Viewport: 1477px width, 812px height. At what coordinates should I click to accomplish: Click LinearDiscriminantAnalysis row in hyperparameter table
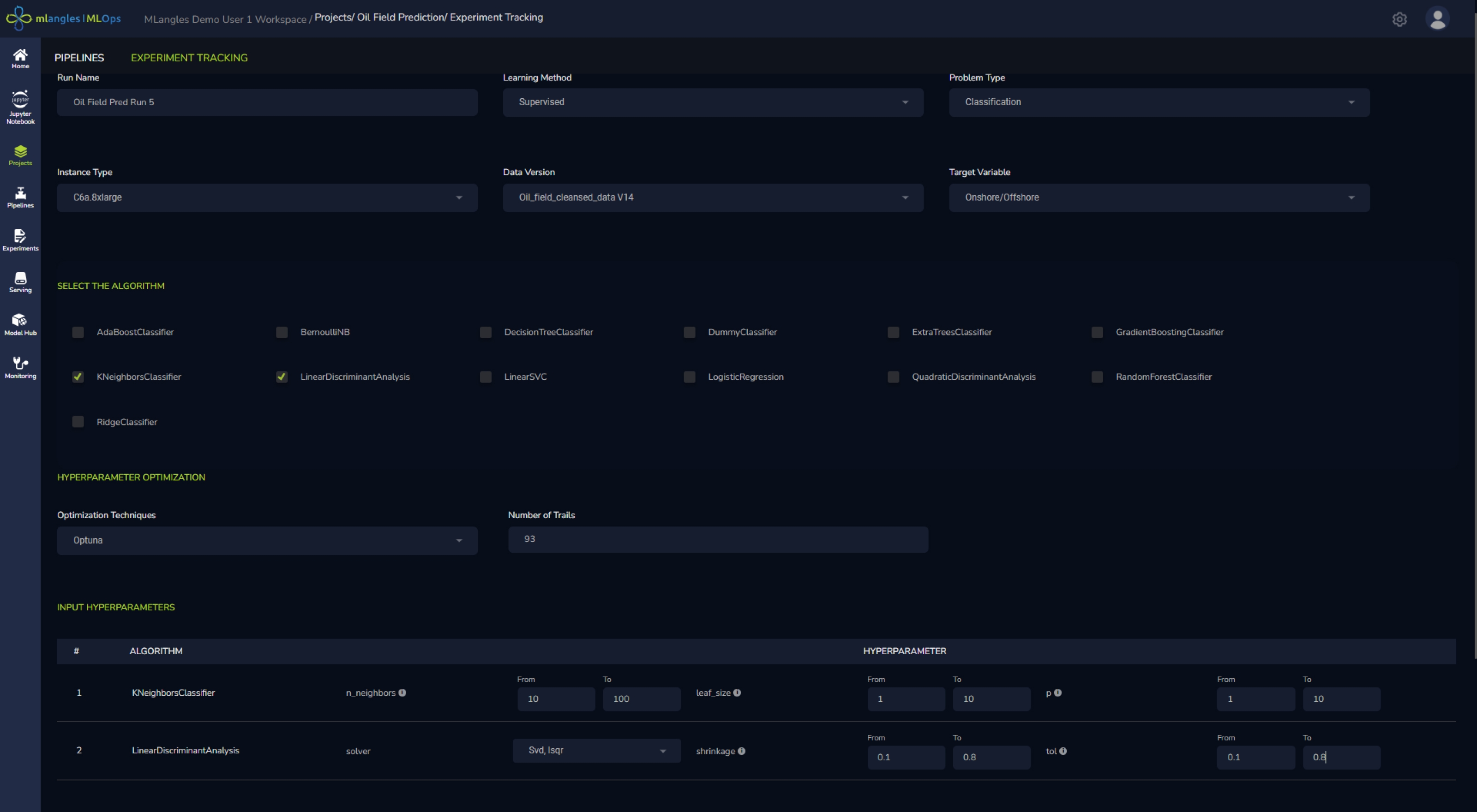pyautogui.click(x=757, y=751)
